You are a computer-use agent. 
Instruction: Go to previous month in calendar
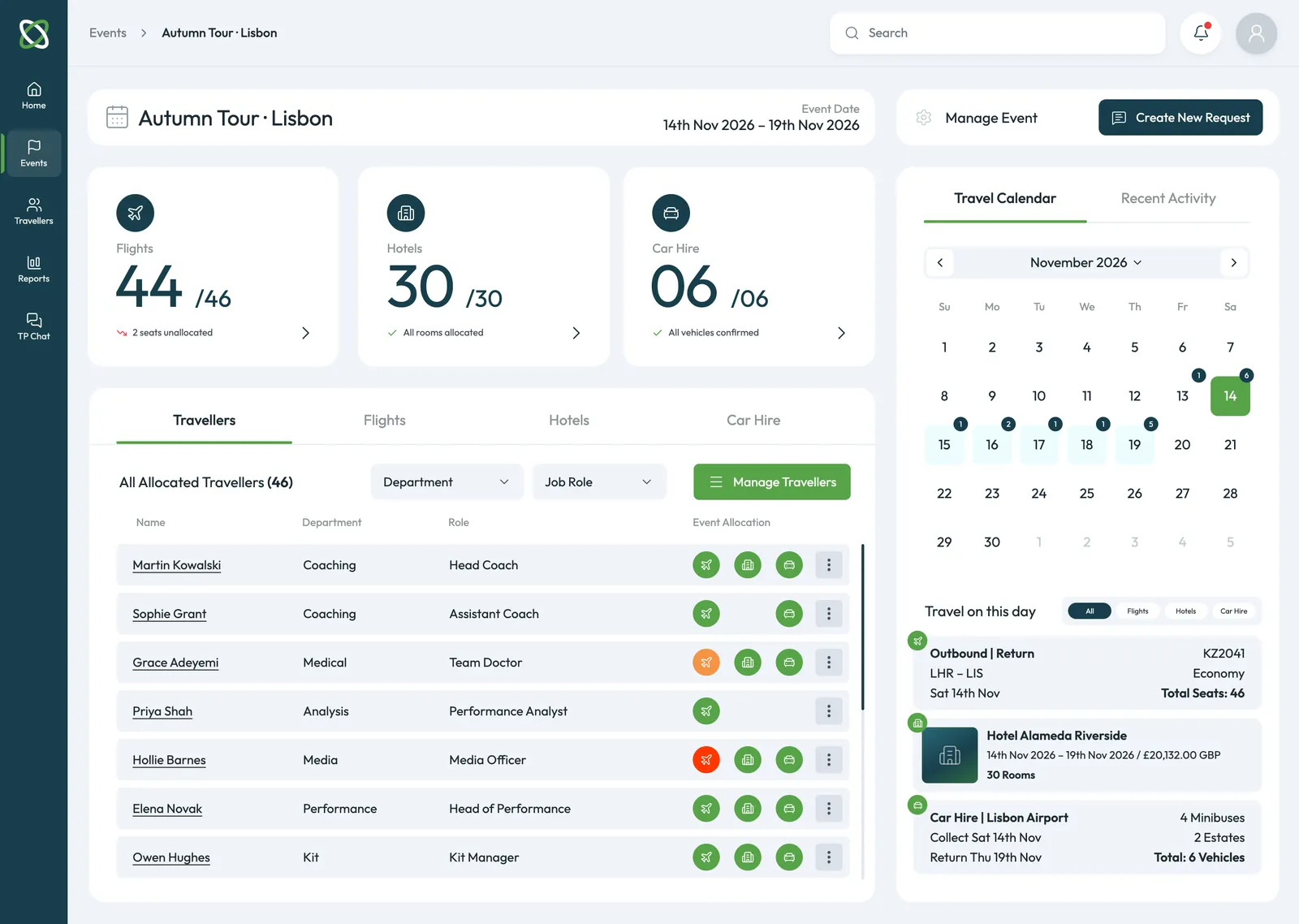[x=940, y=262]
